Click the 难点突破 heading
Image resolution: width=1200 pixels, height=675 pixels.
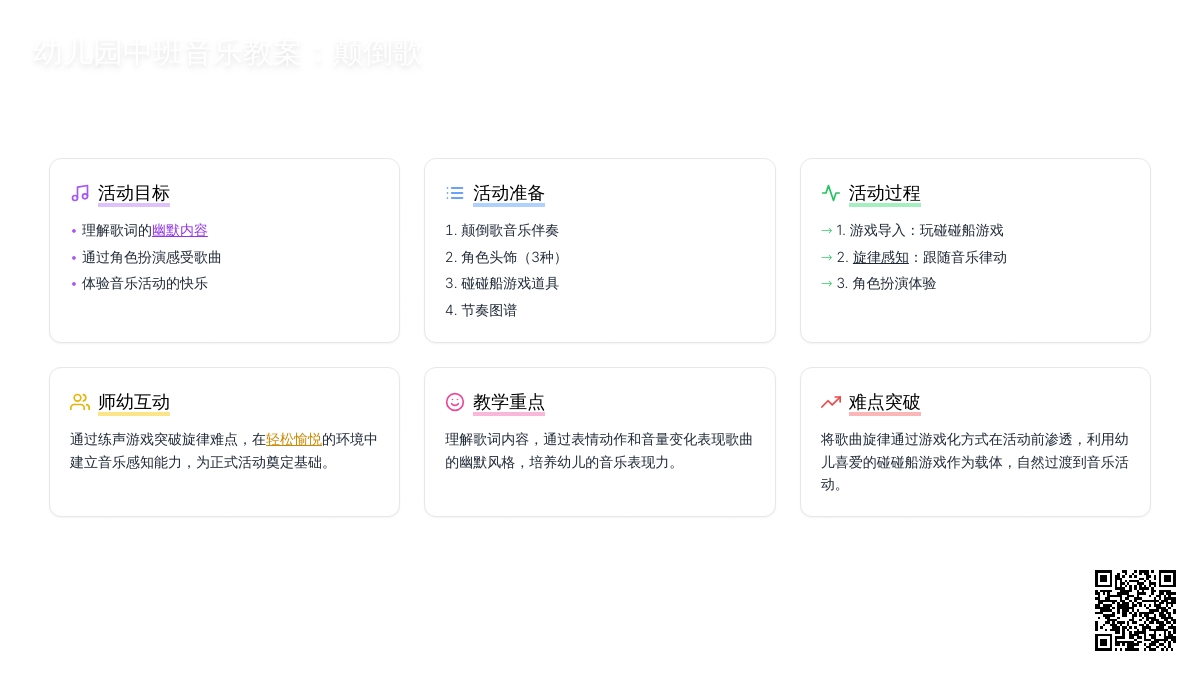(885, 402)
